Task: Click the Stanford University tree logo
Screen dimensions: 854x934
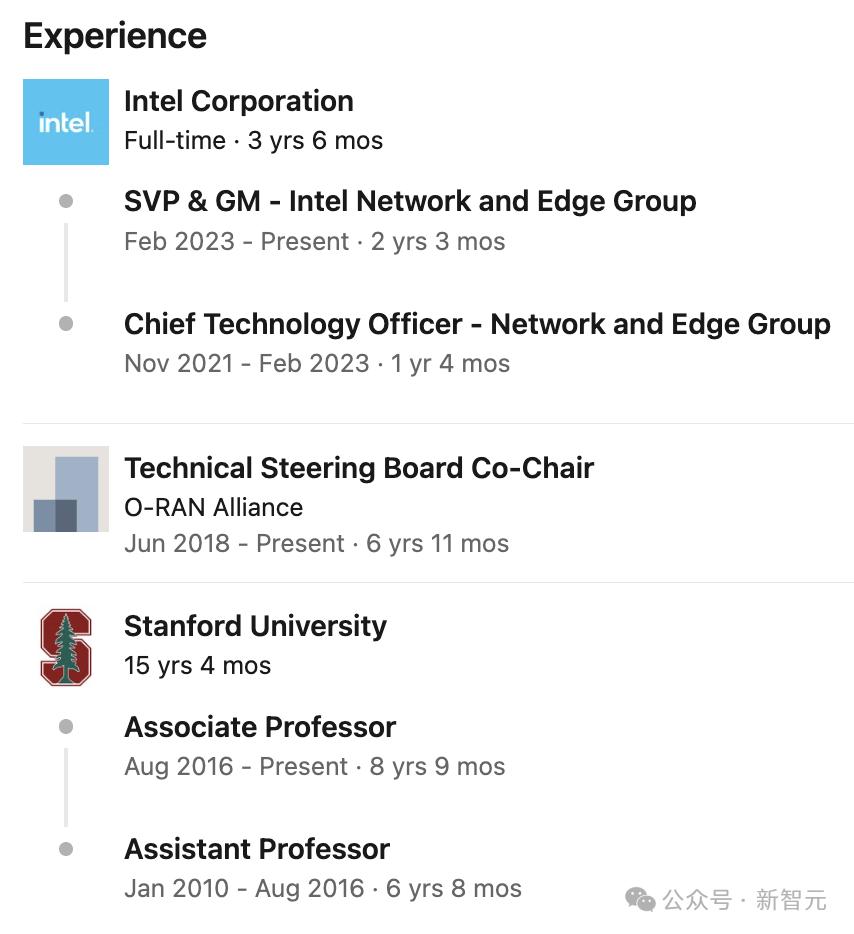Action: pyautogui.click(x=66, y=647)
